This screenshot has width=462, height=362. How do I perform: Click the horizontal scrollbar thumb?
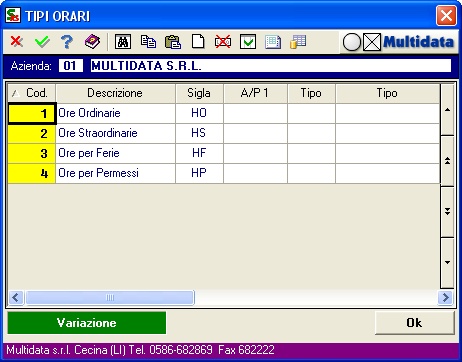pos(110,297)
